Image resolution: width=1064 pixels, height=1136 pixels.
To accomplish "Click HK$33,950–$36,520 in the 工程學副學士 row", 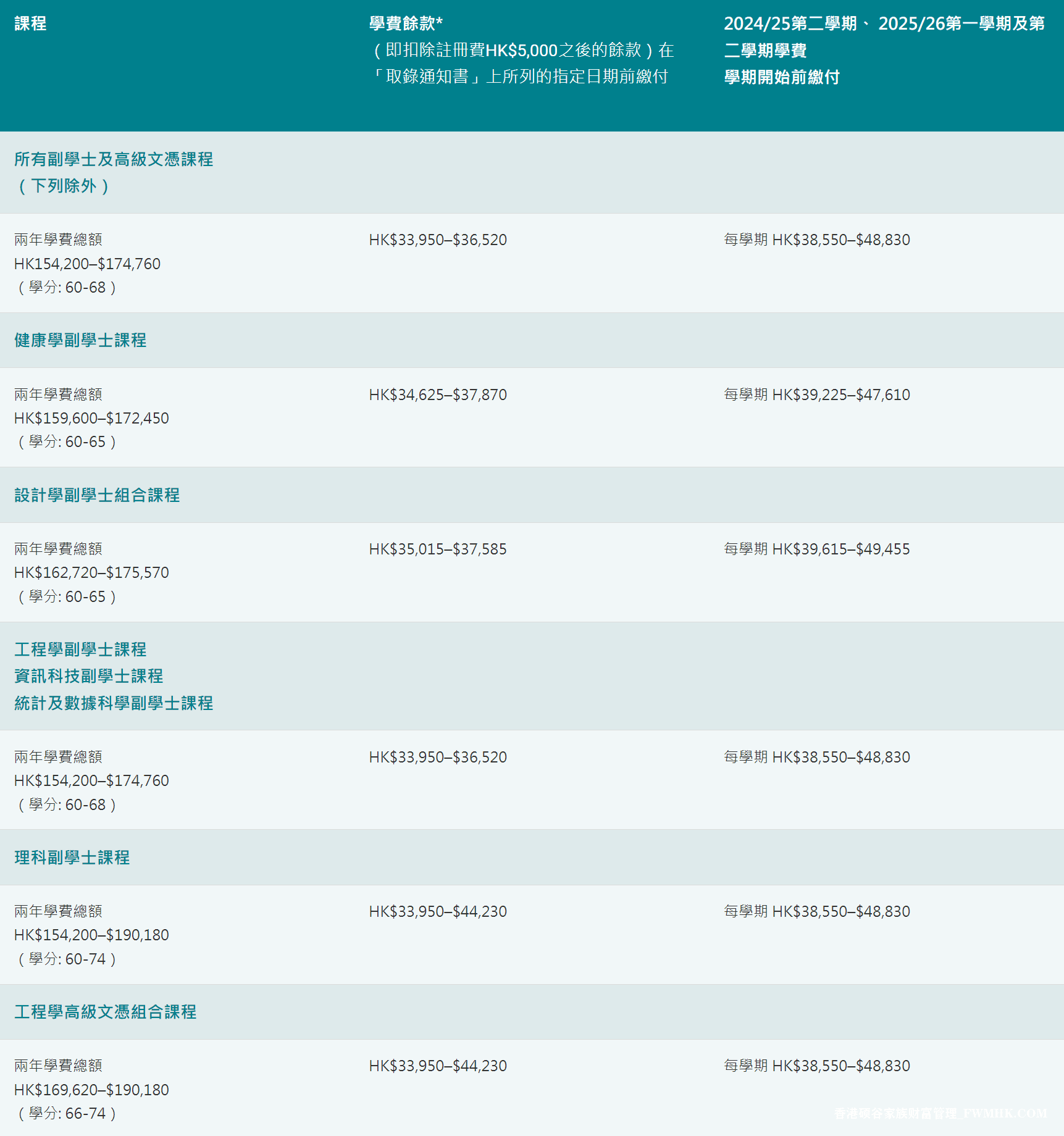I will coord(438,757).
